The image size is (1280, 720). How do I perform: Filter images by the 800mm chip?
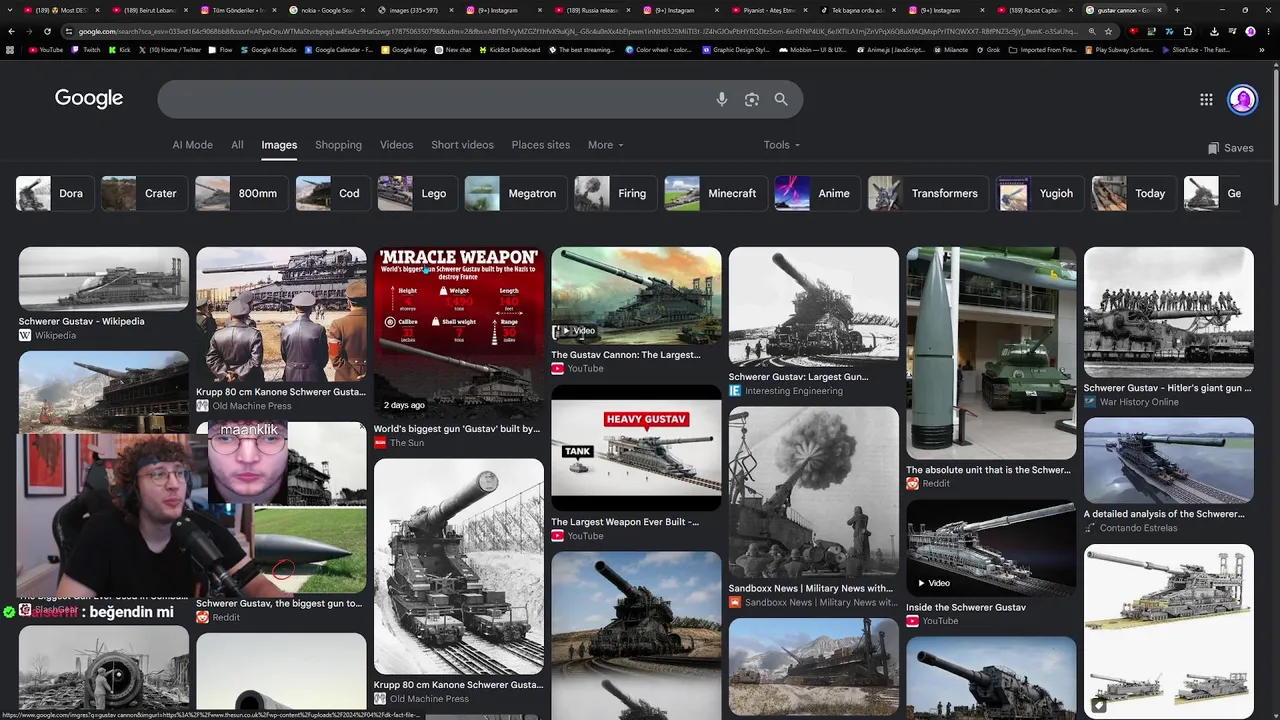pyautogui.click(x=241, y=193)
